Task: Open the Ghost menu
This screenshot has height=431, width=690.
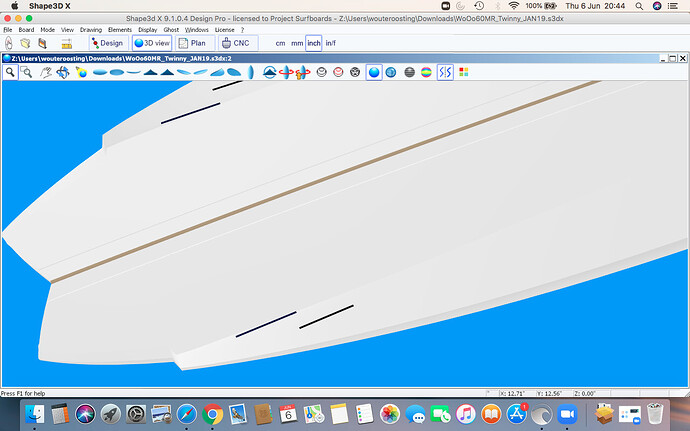Action: pos(171,30)
